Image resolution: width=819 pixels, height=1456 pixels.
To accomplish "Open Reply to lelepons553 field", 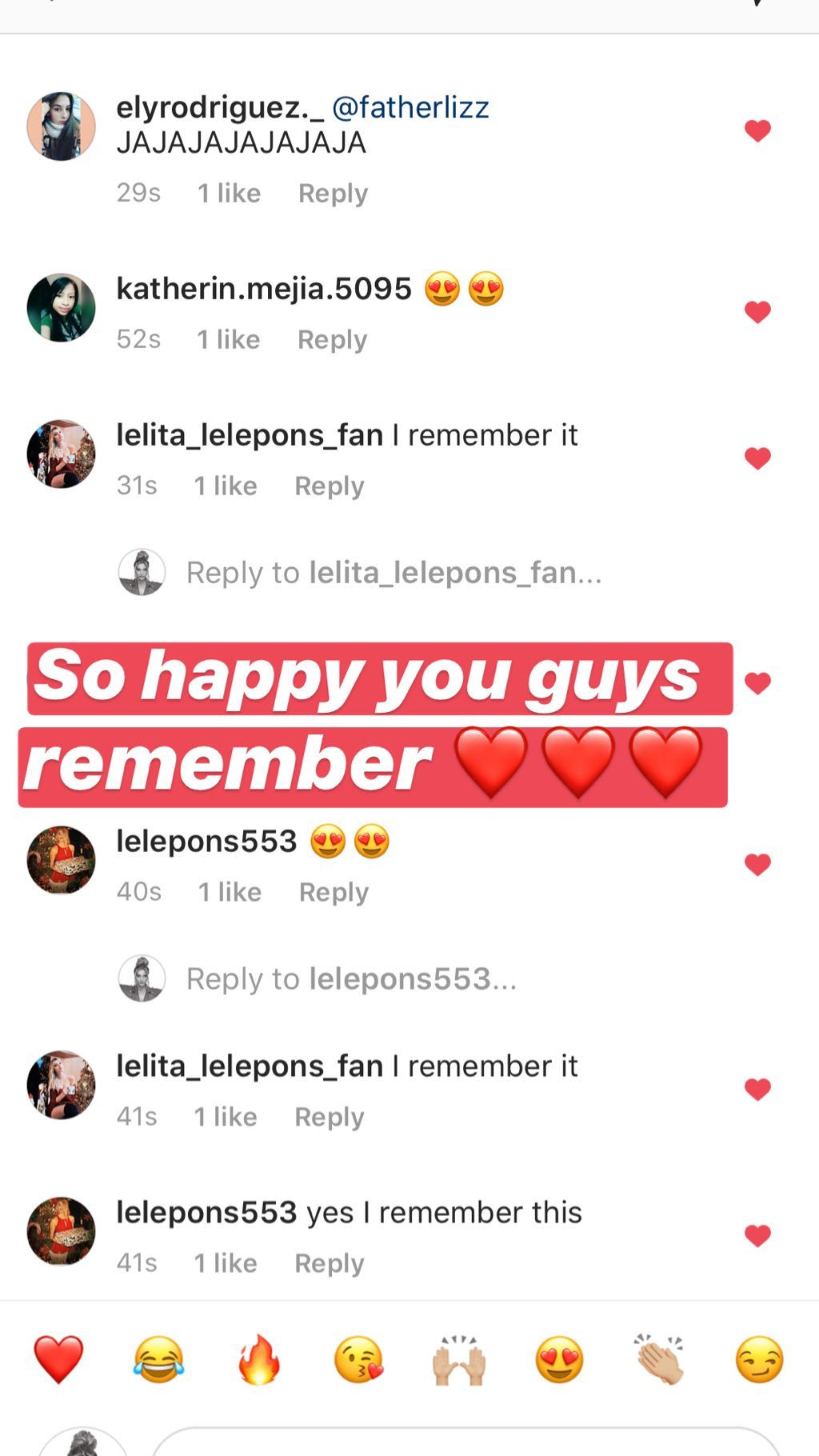I will click(x=351, y=979).
